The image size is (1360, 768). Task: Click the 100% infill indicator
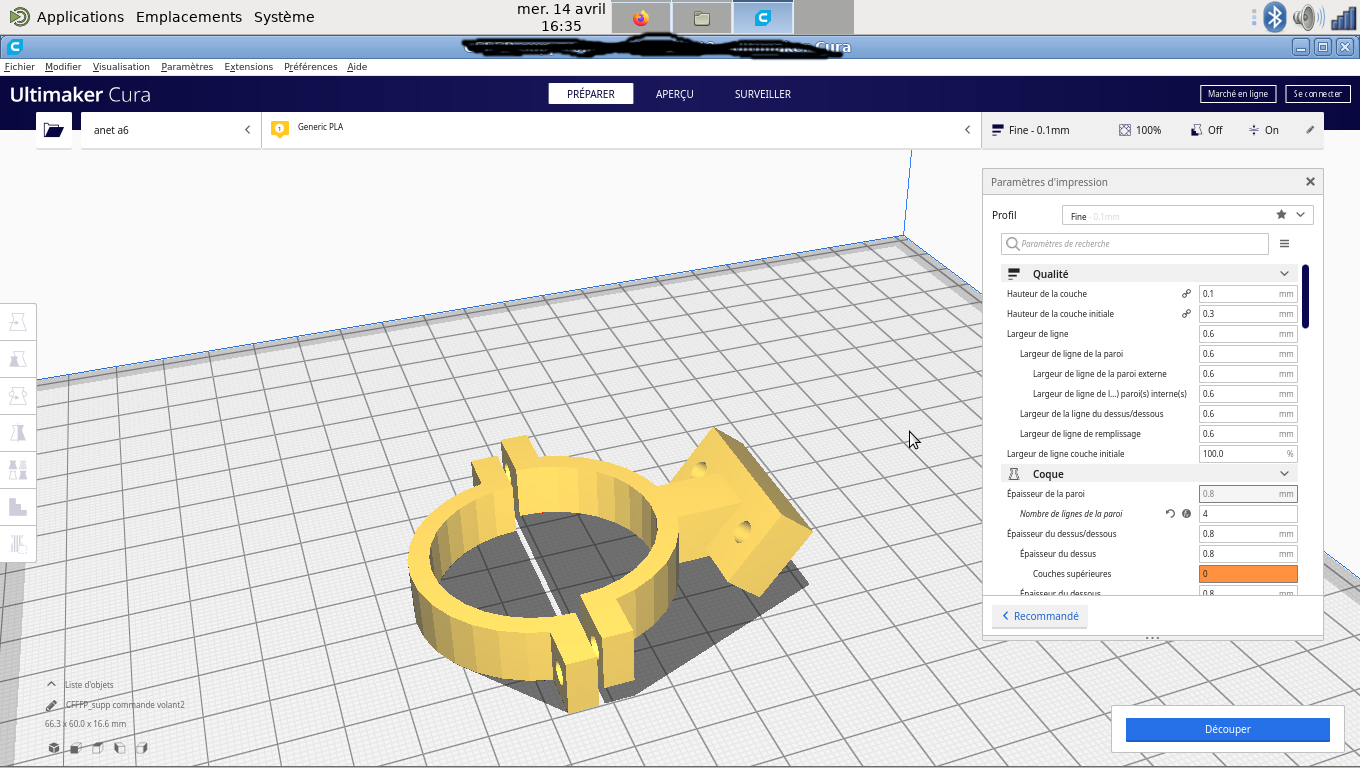(x=1140, y=130)
